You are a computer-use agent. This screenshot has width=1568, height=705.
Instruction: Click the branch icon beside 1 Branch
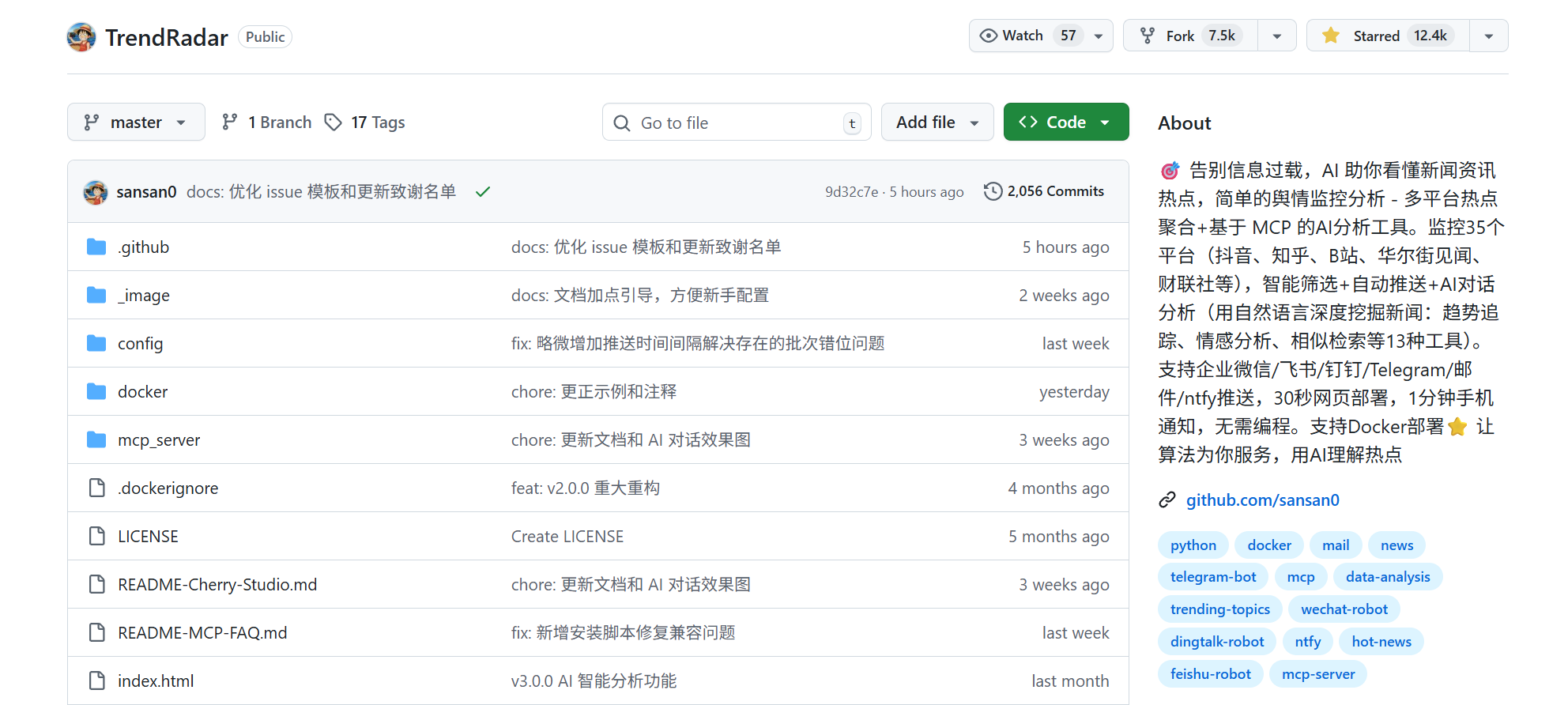230,123
